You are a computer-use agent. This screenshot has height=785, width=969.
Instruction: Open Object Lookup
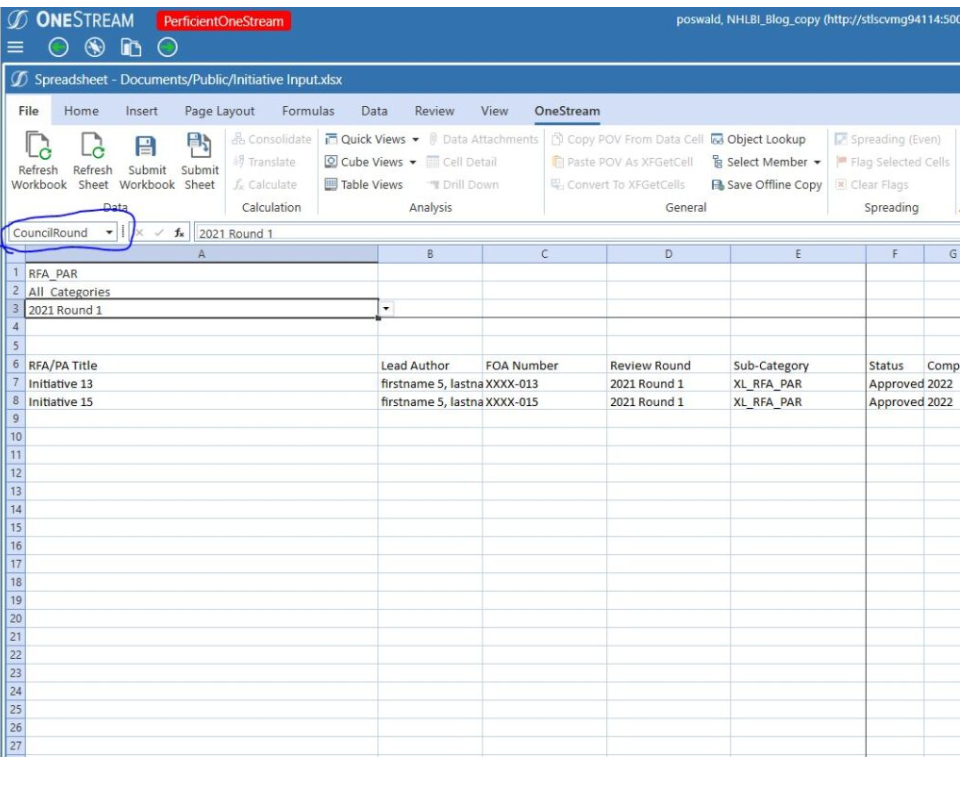(758, 140)
